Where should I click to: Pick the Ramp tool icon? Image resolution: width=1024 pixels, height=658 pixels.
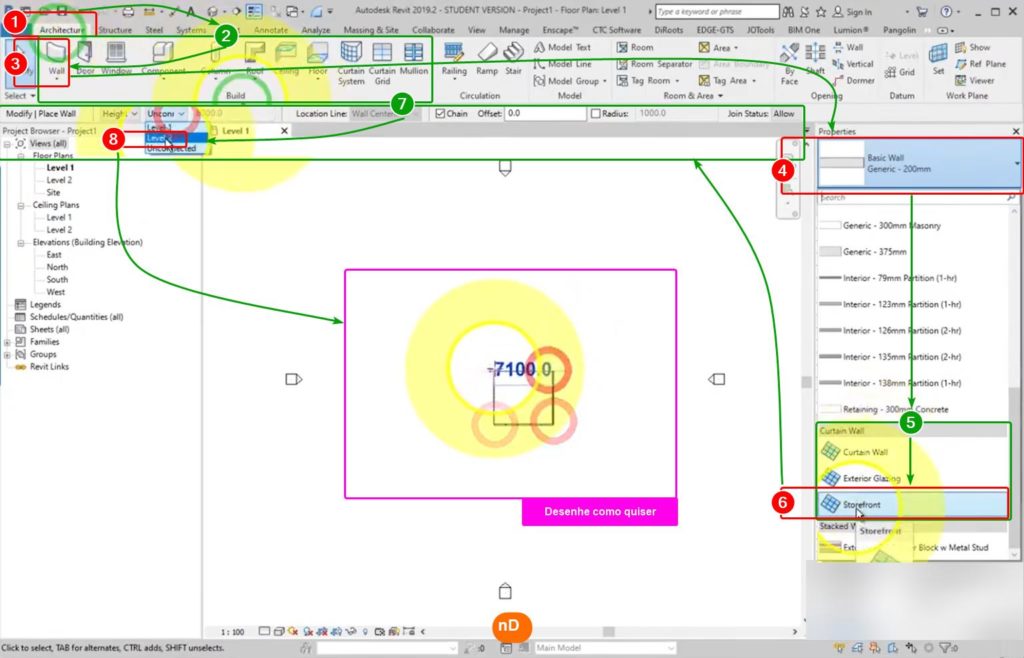tap(486, 62)
